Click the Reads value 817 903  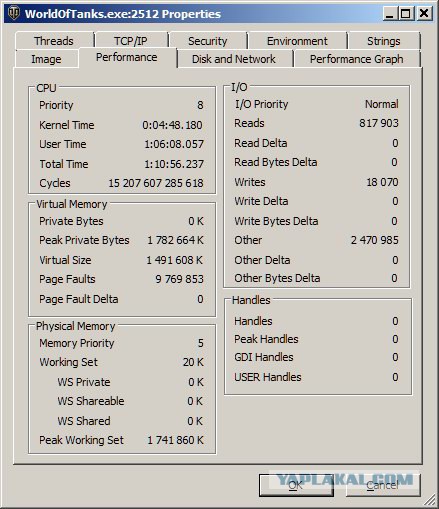[379, 123]
